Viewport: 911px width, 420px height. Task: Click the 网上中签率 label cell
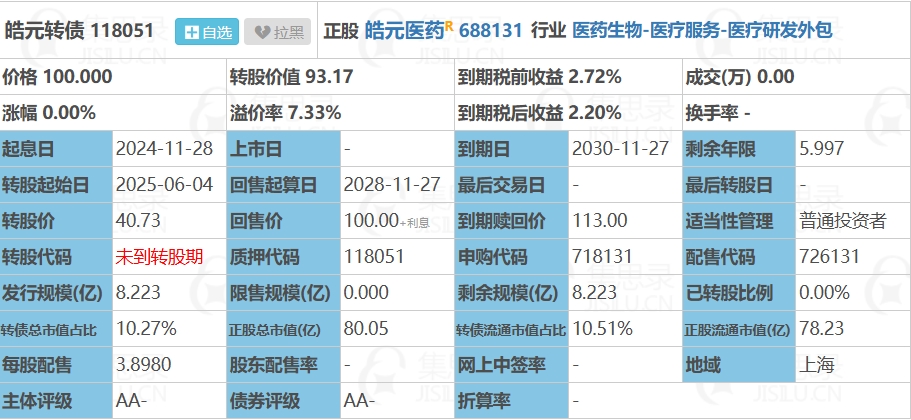(512, 365)
